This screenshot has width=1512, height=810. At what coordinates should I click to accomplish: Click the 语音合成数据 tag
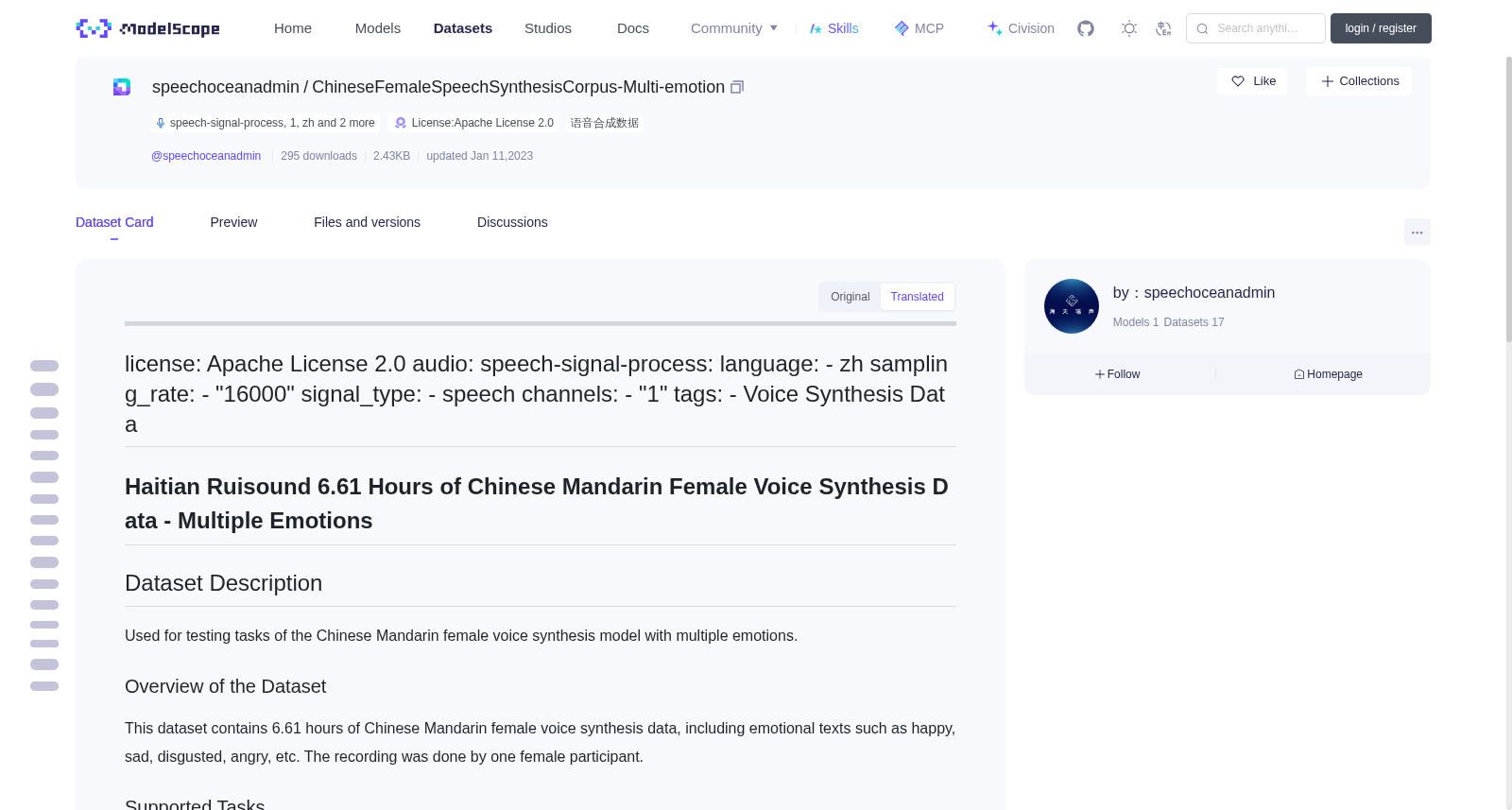click(x=605, y=123)
